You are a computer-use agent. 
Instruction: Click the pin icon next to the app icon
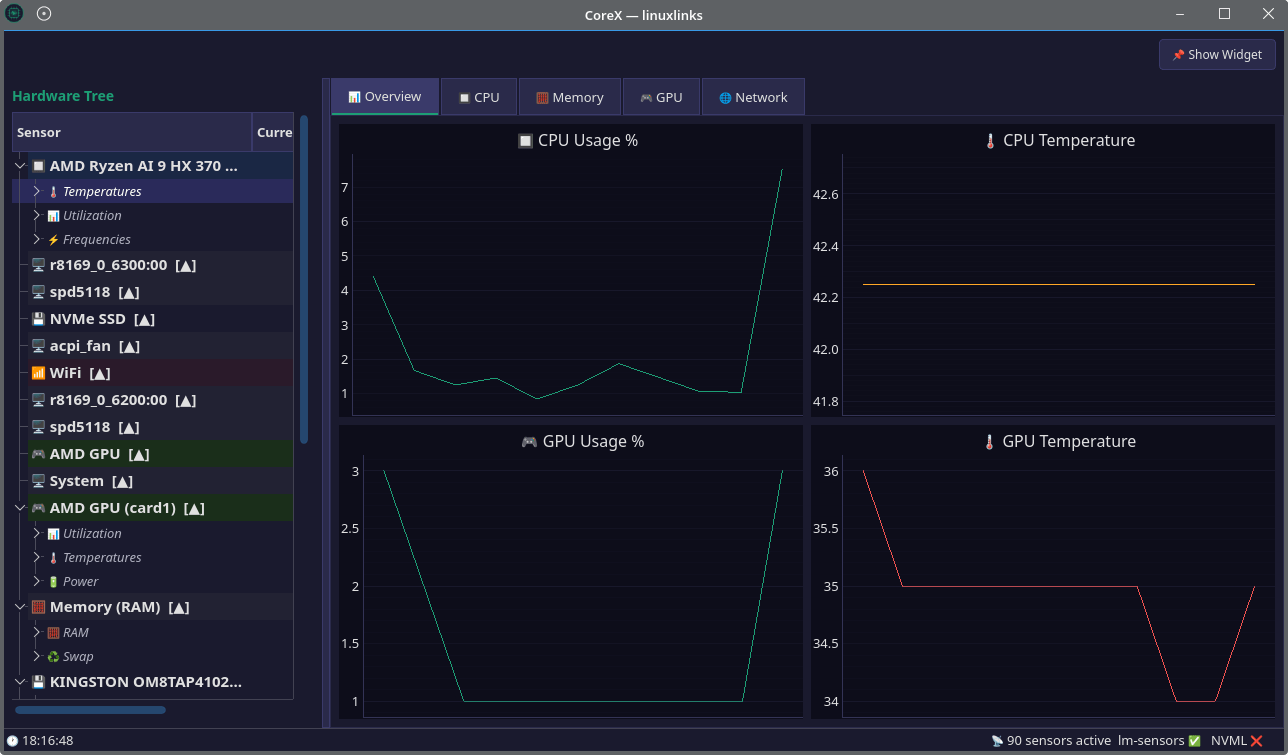44,14
